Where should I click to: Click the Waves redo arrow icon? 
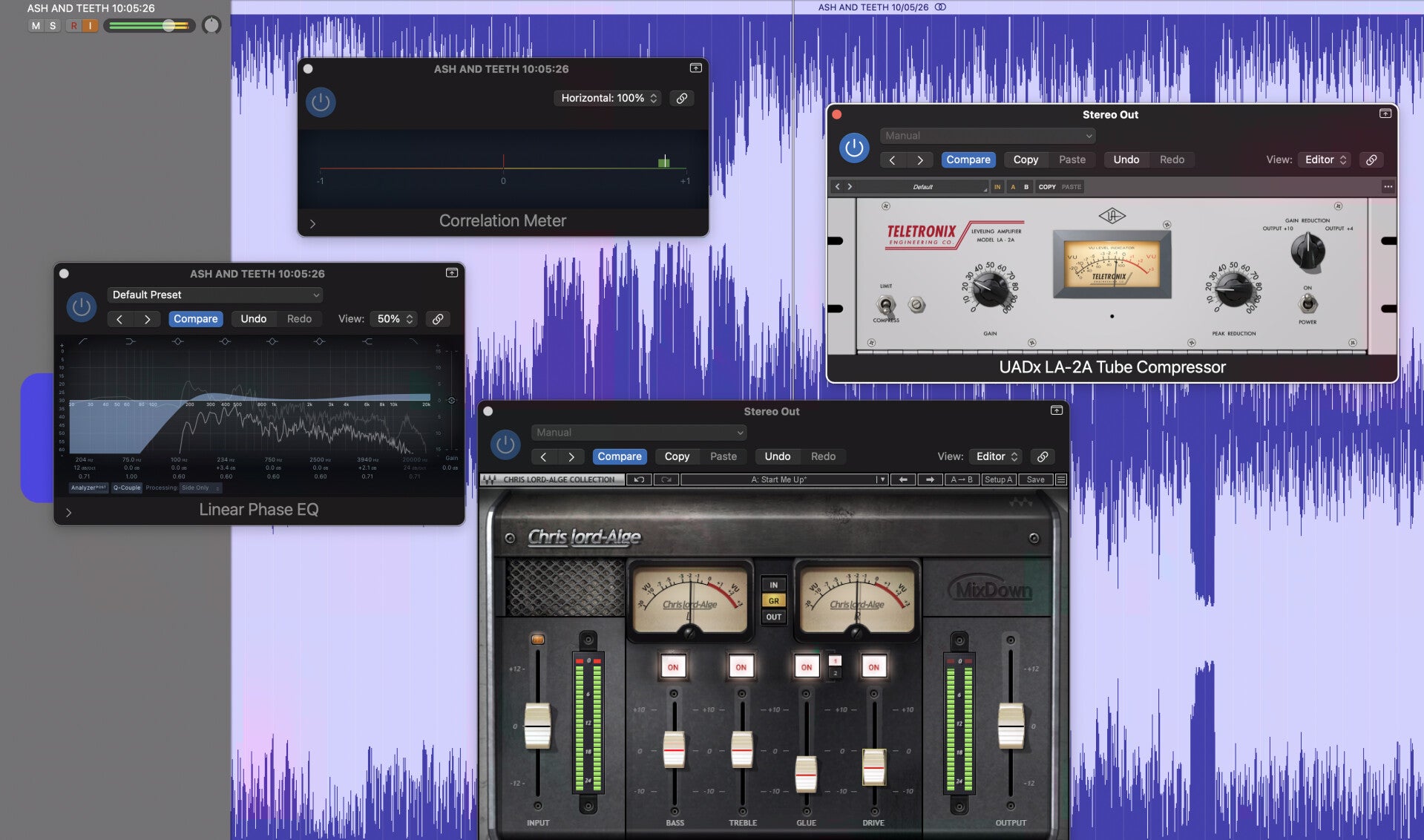coord(666,479)
